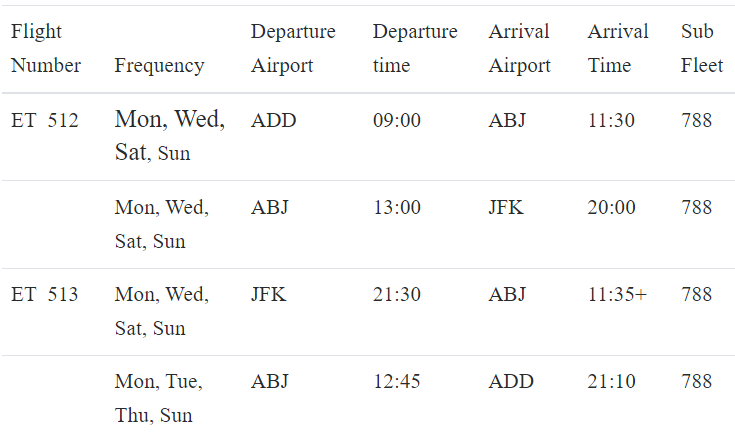Select the Arrival Airport header
735x445 pixels.
click(x=519, y=48)
